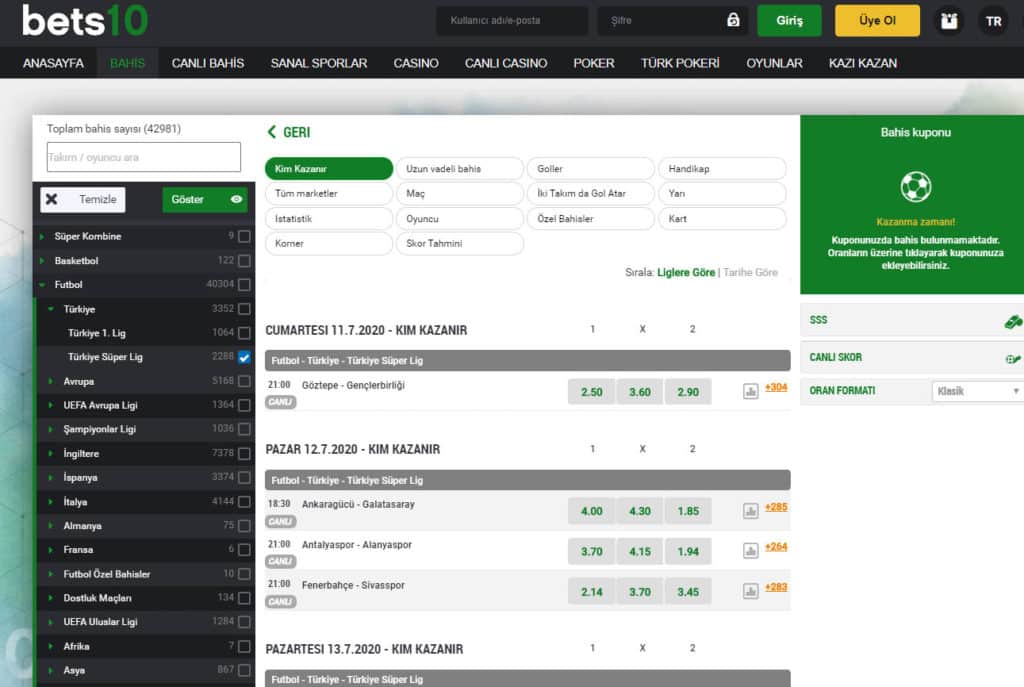Viewport: 1024px width, 687px height.
Task: Click the team/player search field
Action: pos(144,157)
